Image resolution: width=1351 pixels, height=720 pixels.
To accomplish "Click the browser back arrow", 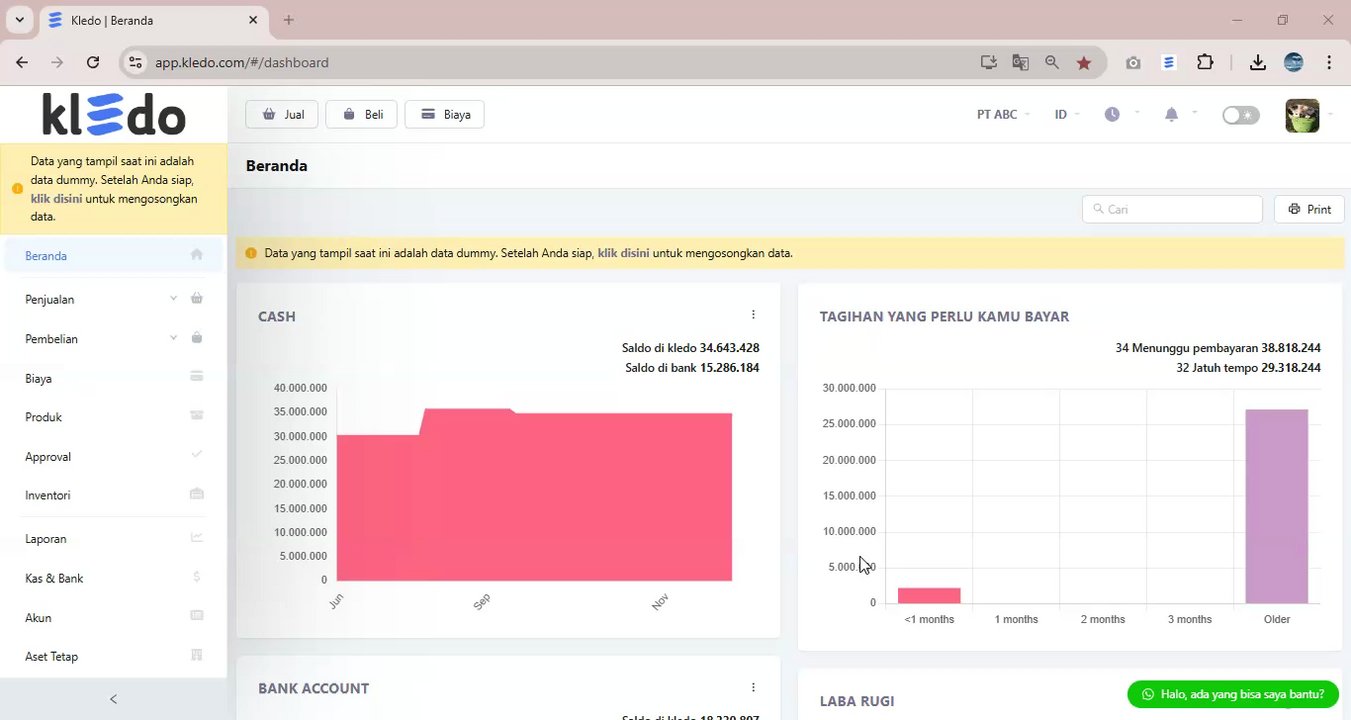I will pyautogui.click(x=22, y=62).
